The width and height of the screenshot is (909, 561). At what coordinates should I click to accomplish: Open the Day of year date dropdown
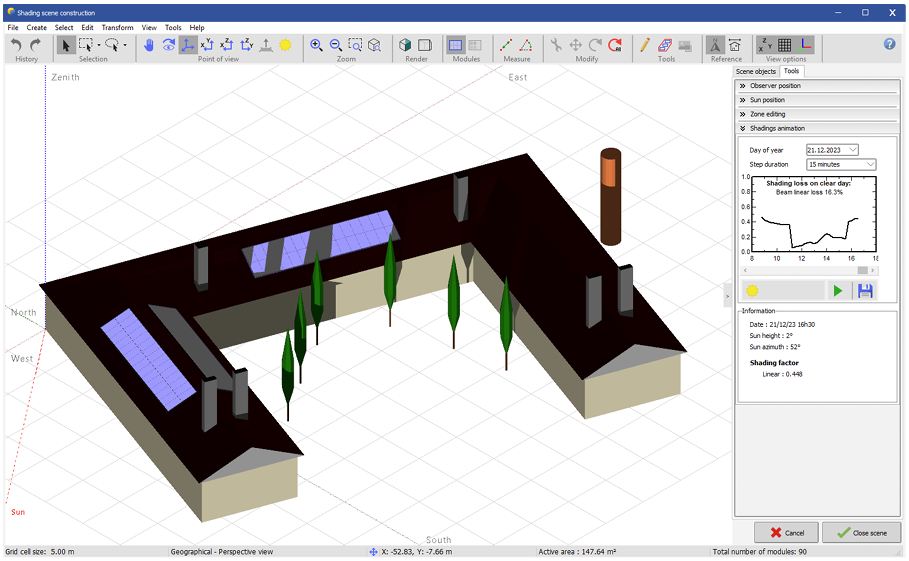click(851, 150)
